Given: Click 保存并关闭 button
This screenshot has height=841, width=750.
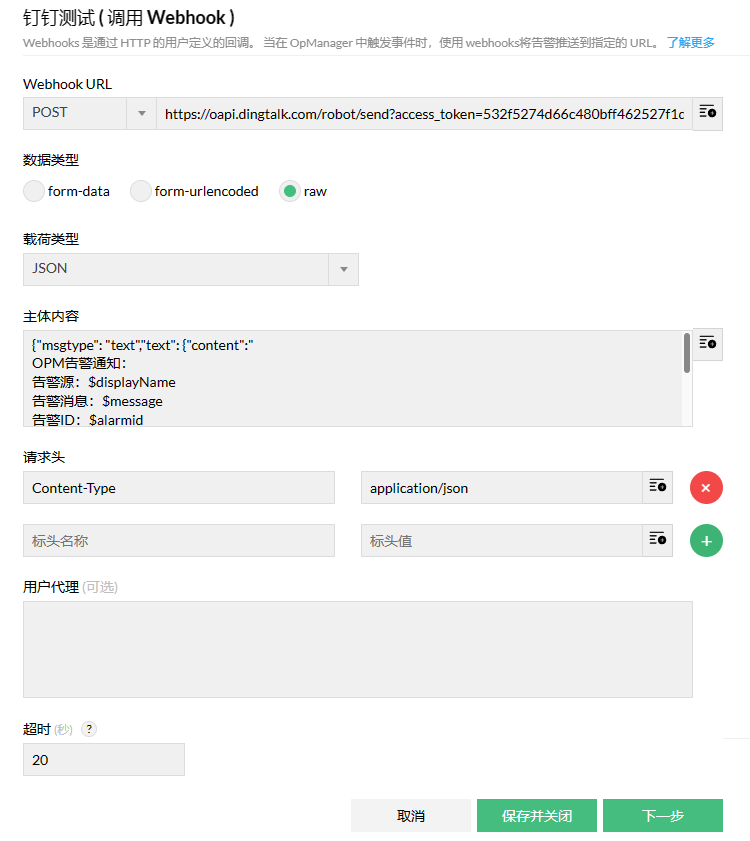Looking at the screenshot, I should (536, 815).
